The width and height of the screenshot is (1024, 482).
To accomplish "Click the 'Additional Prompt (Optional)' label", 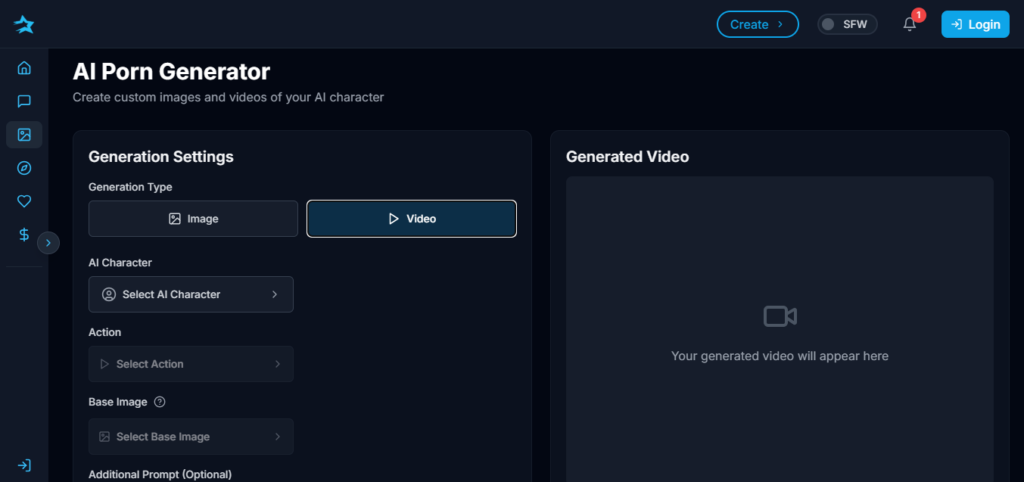I will pos(160,474).
